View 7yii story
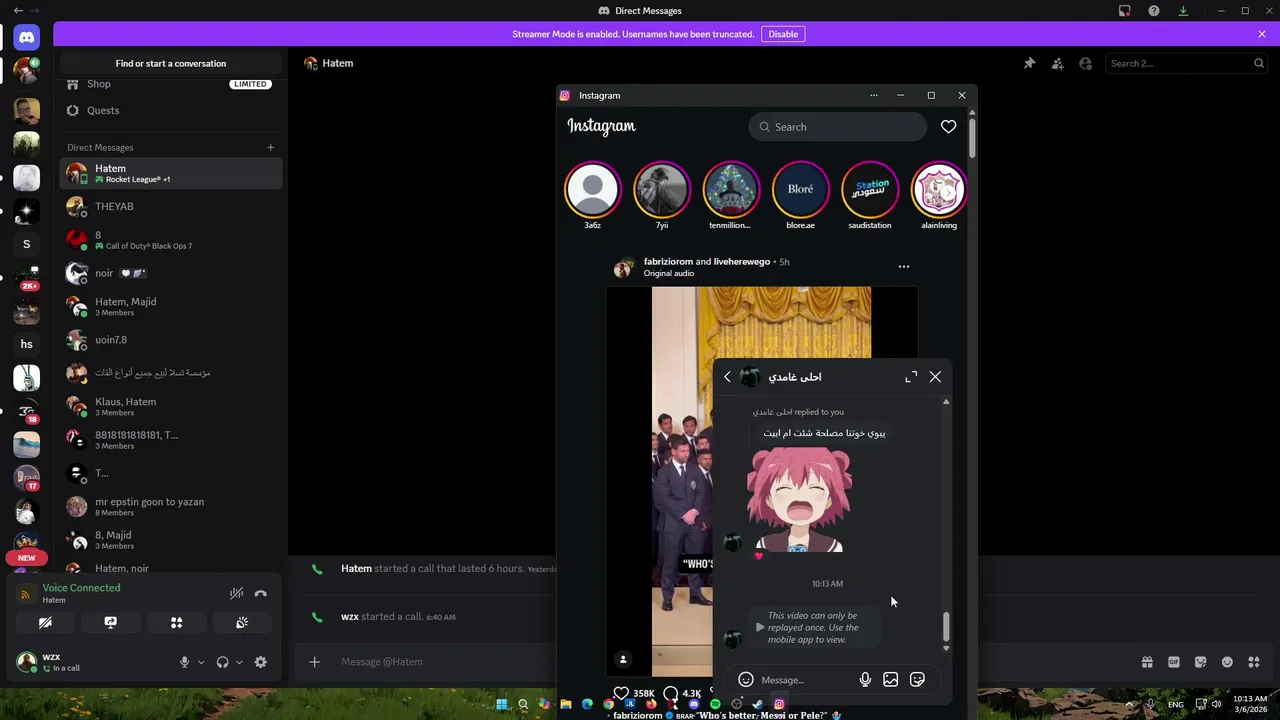 pos(662,189)
